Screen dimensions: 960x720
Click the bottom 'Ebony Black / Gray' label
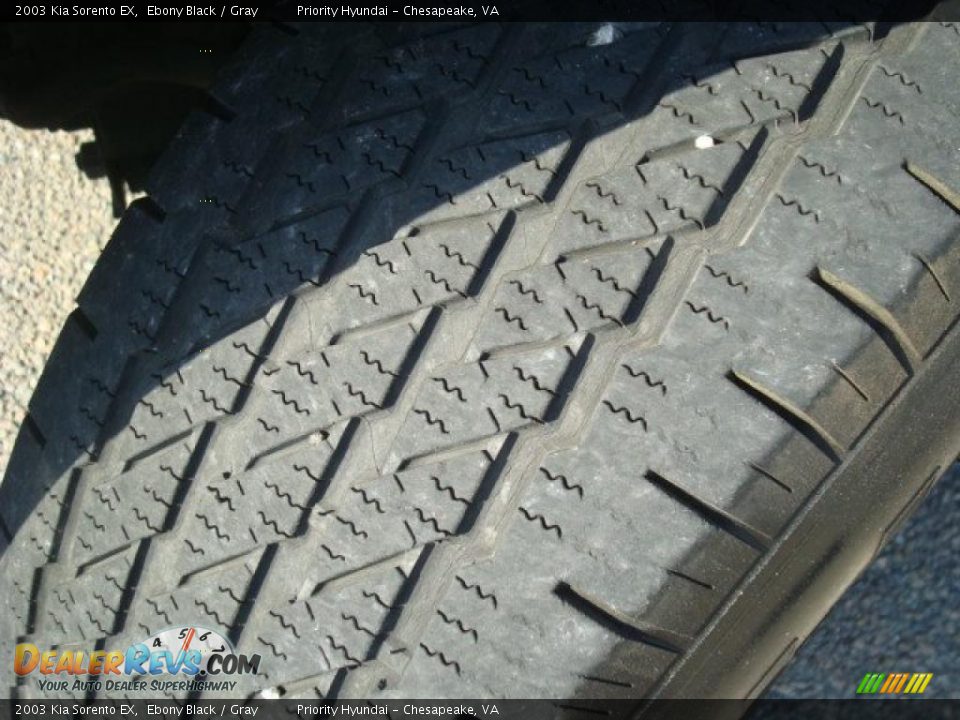(202, 709)
